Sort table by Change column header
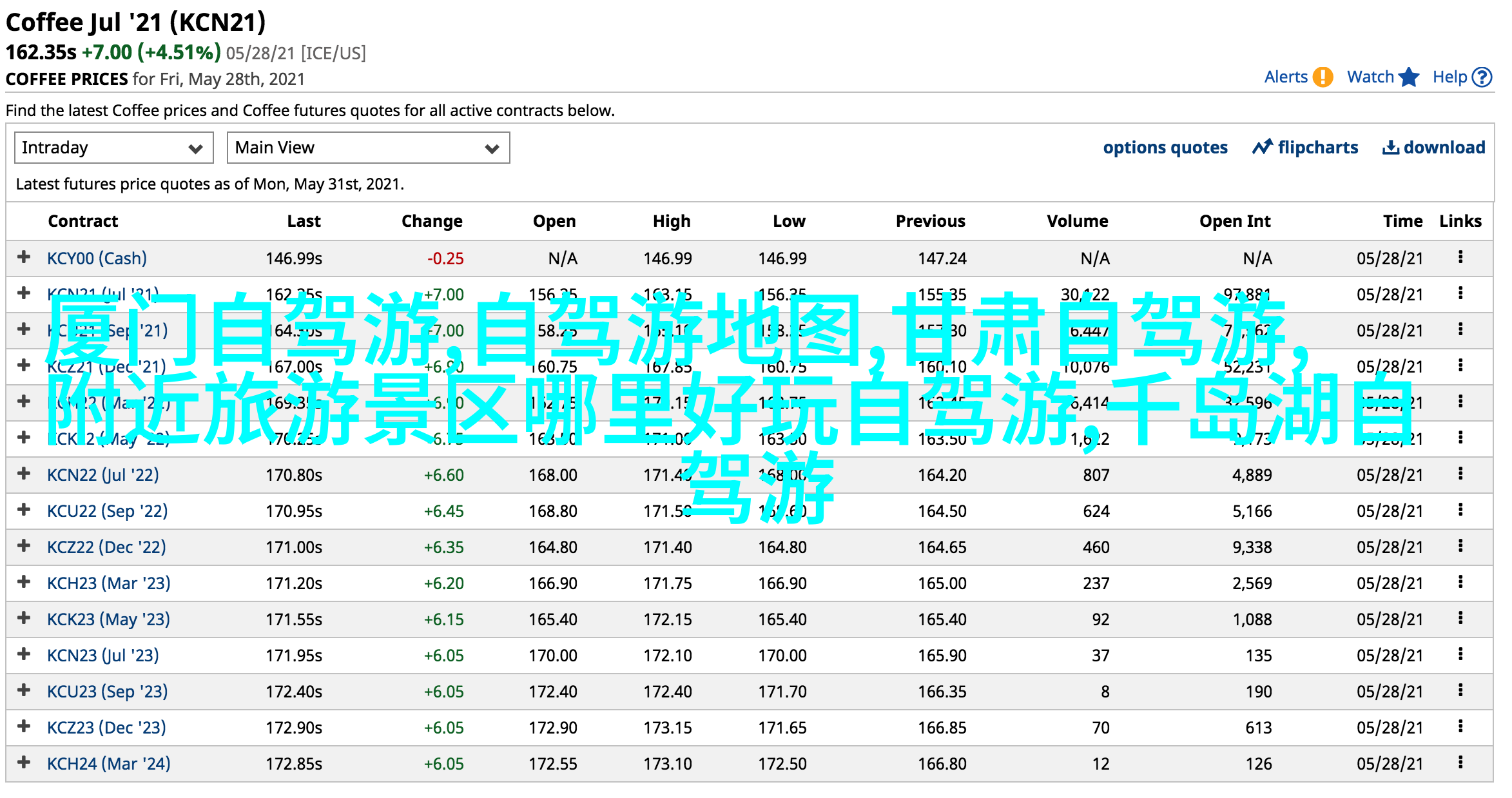The width and height of the screenshot is (1512, 798). click(x=431, y=221)
